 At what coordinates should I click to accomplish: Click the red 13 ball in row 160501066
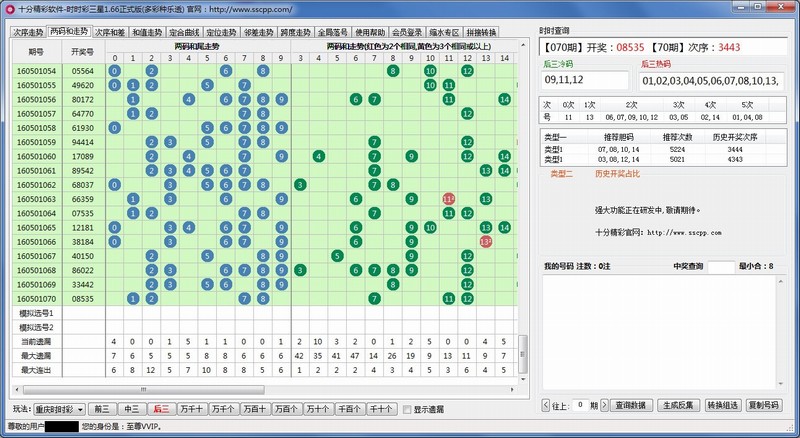pyautogui.click(x=486, y=241)
